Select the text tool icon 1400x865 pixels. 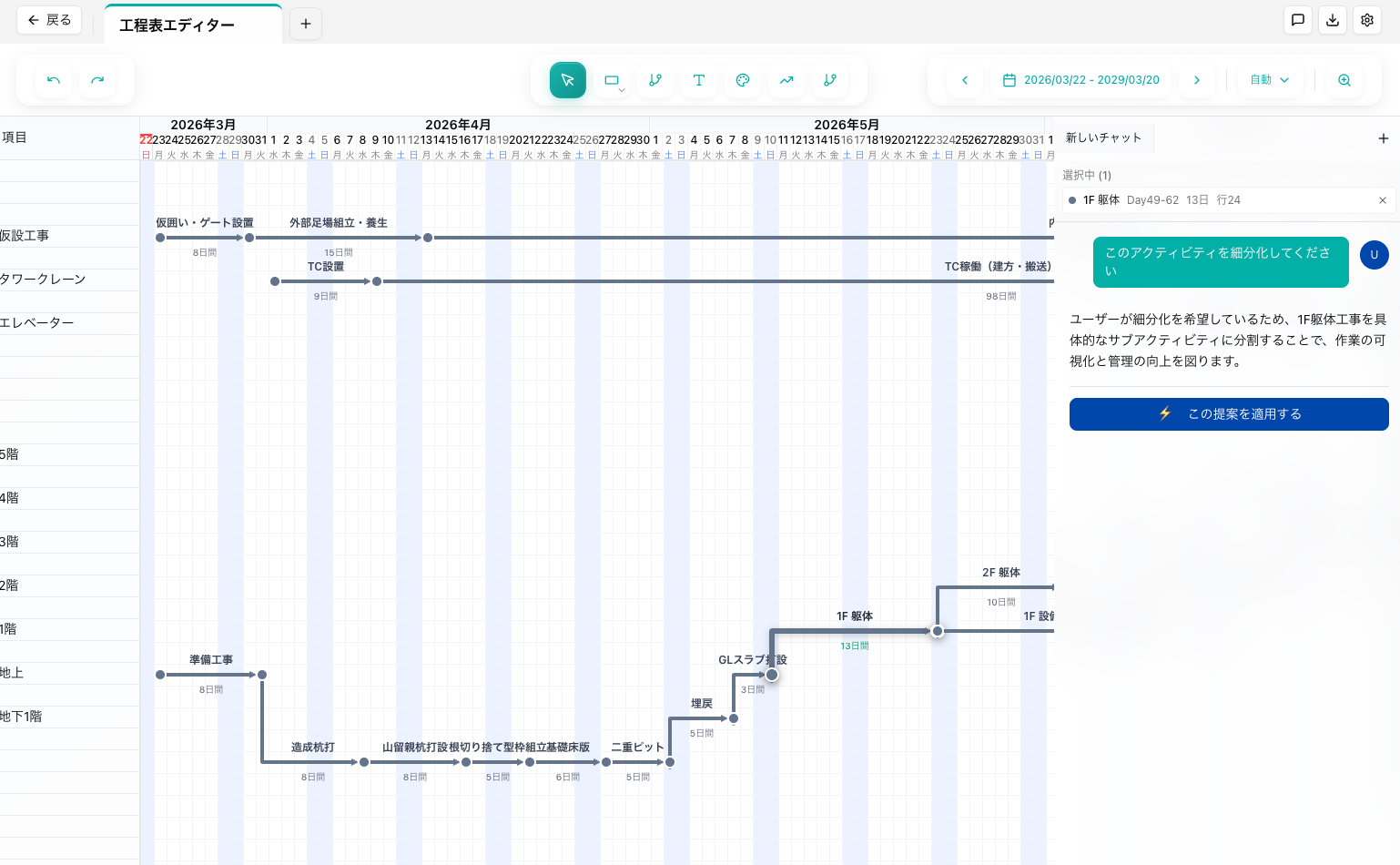(x=699, y=80)
